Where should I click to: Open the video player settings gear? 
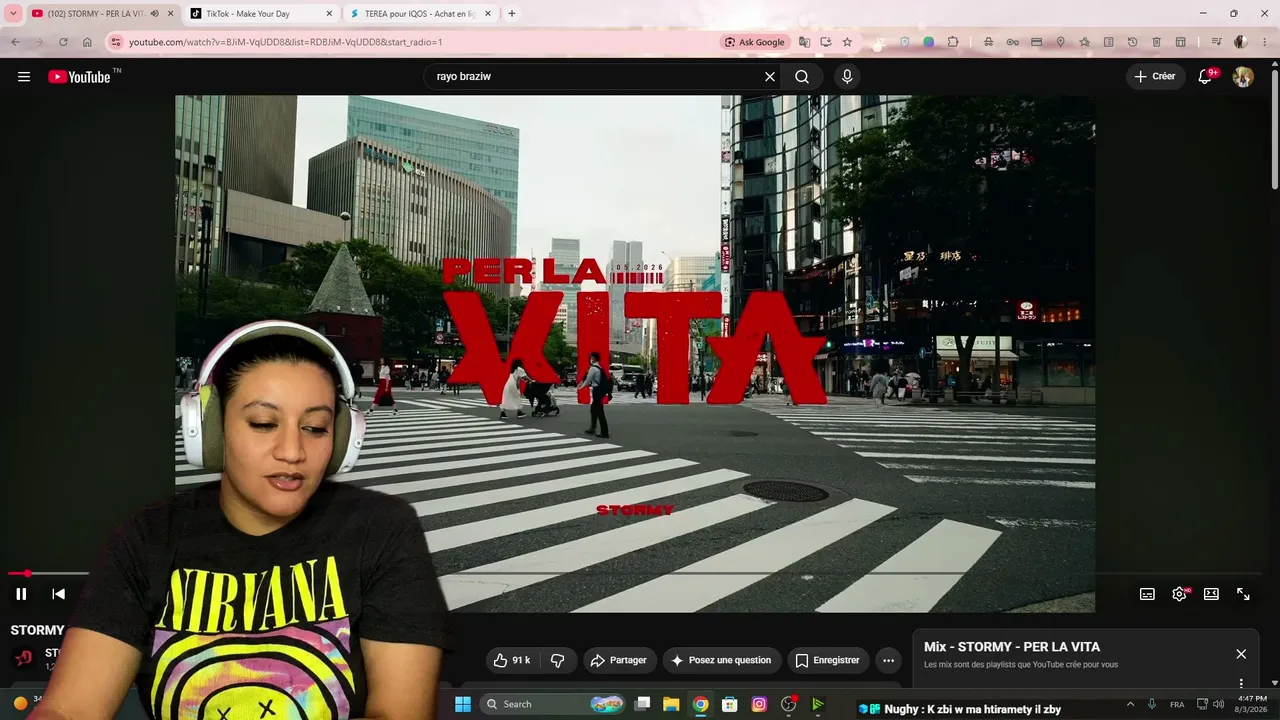coord(1180,594)
